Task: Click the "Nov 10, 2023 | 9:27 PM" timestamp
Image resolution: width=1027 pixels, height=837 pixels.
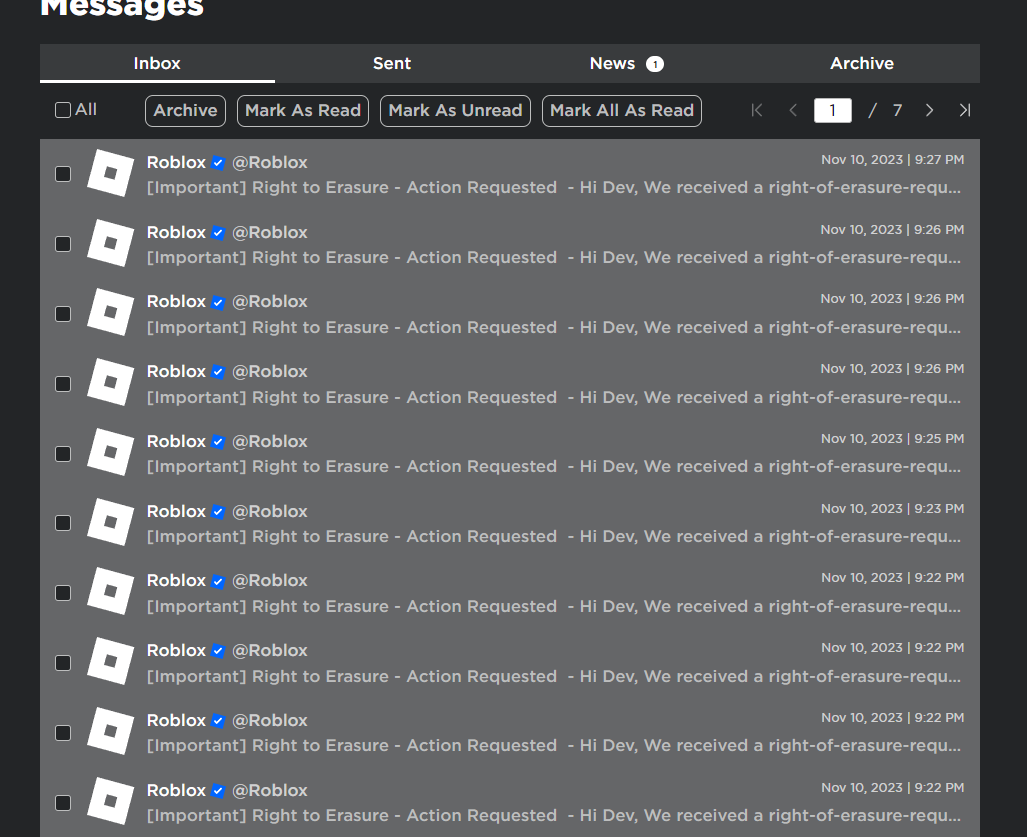Action: coord(893,160)
